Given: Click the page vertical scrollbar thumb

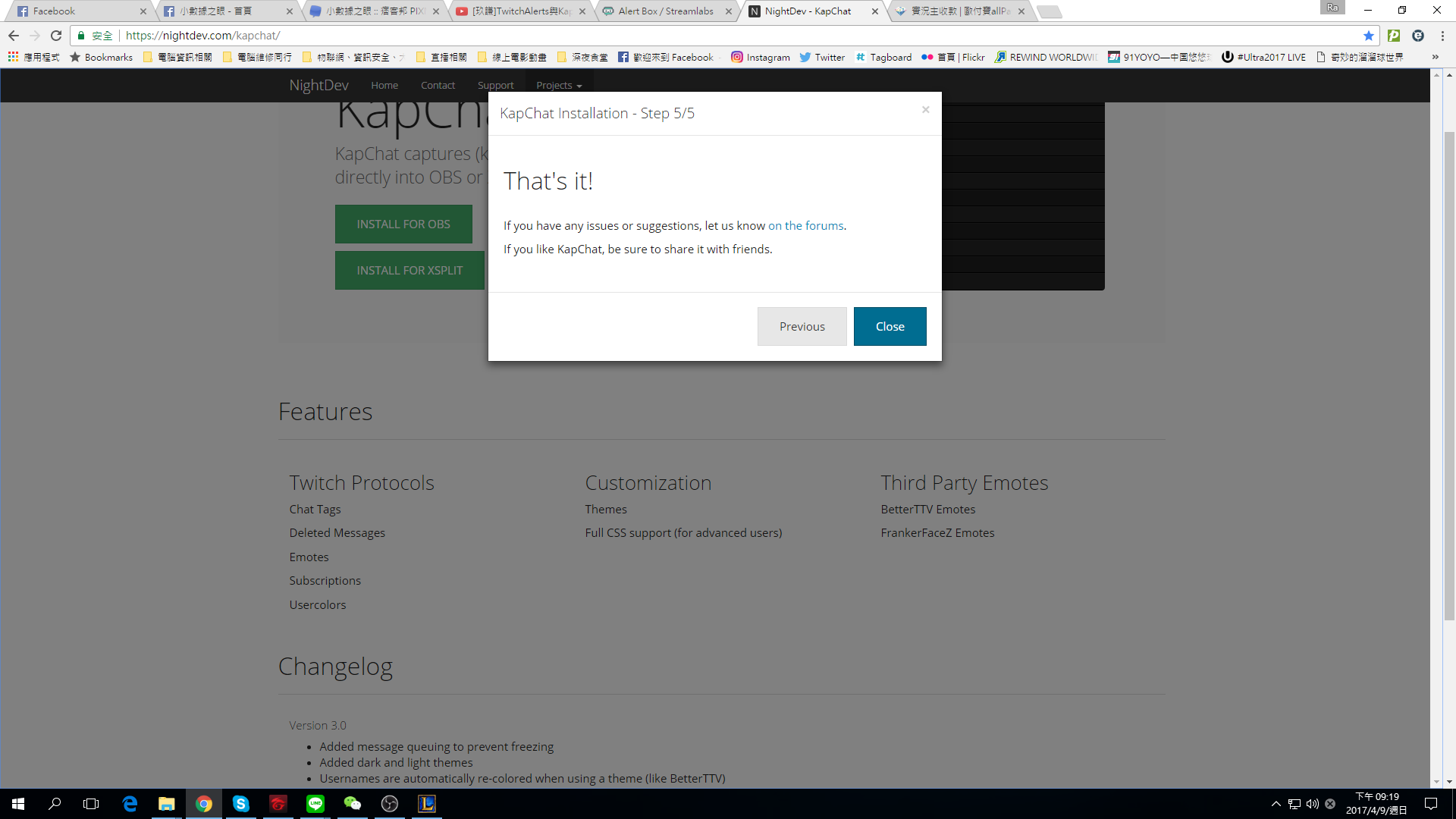Looking at the screenshot, I should point(1449,375).
